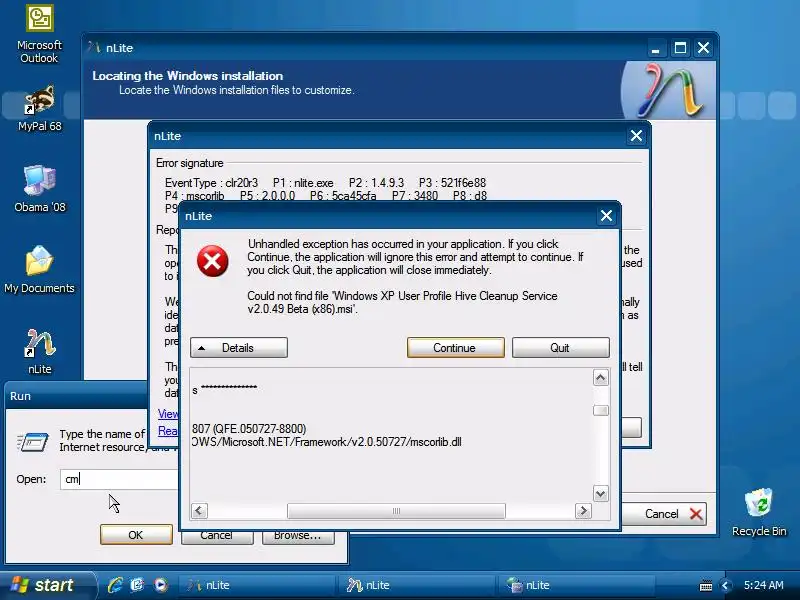800x600 pixels.
Task: Click the red error icon
Action: [x=212, y=261]
